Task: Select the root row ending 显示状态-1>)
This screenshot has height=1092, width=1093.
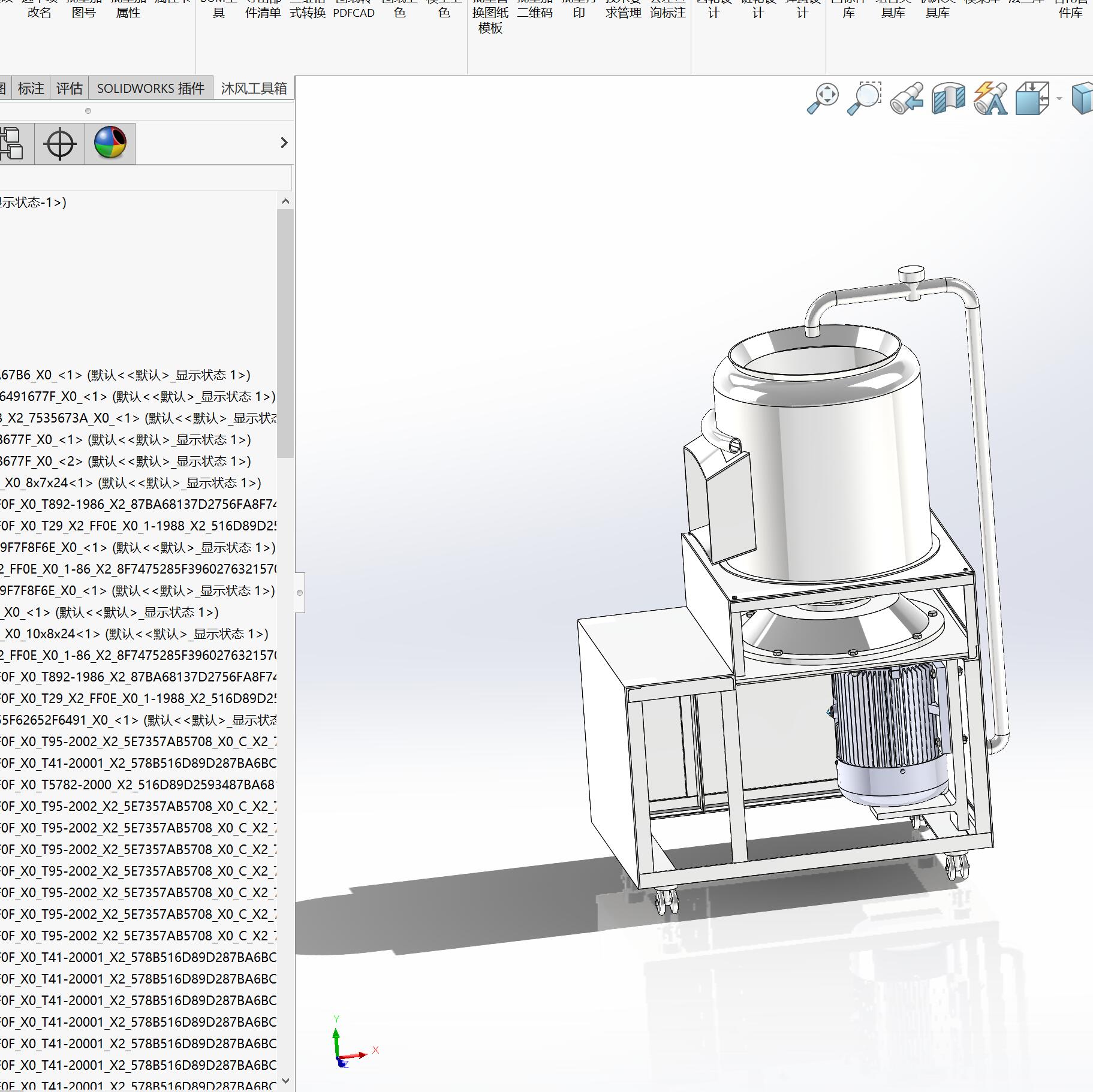Action: coord(33,203)
